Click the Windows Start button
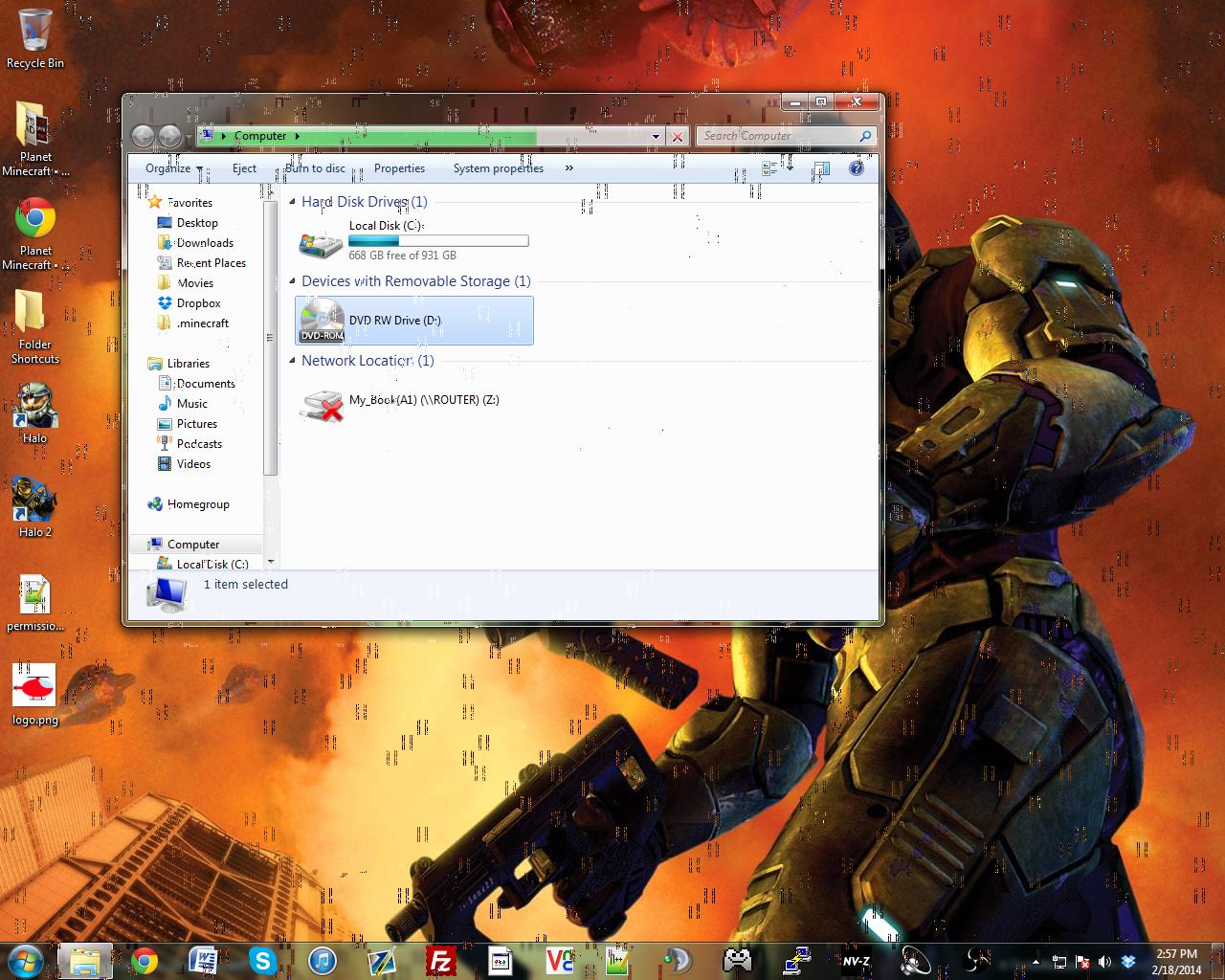The width and height of the screenshot is (1225, 980). pos(25,960)
